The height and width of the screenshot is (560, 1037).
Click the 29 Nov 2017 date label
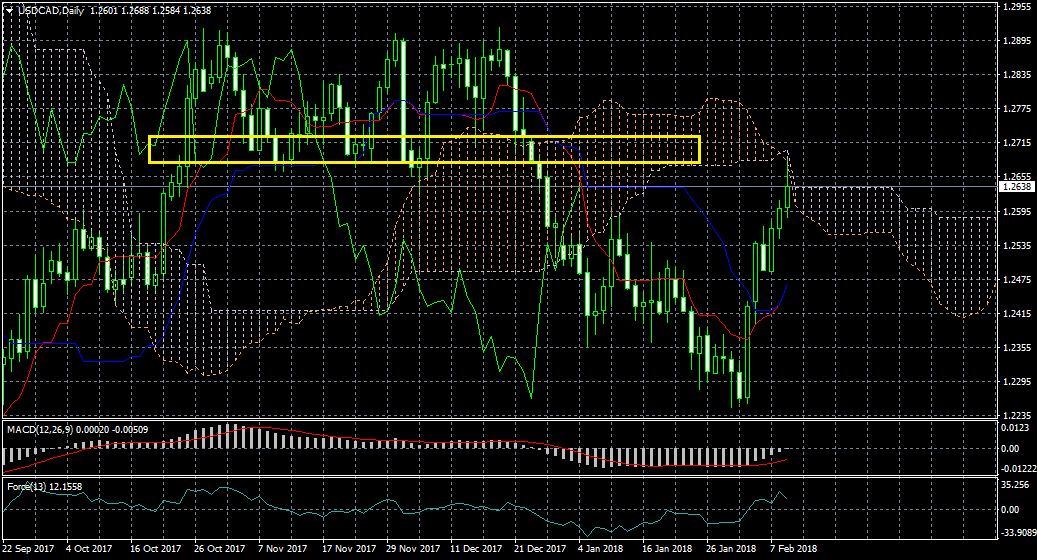412,549
